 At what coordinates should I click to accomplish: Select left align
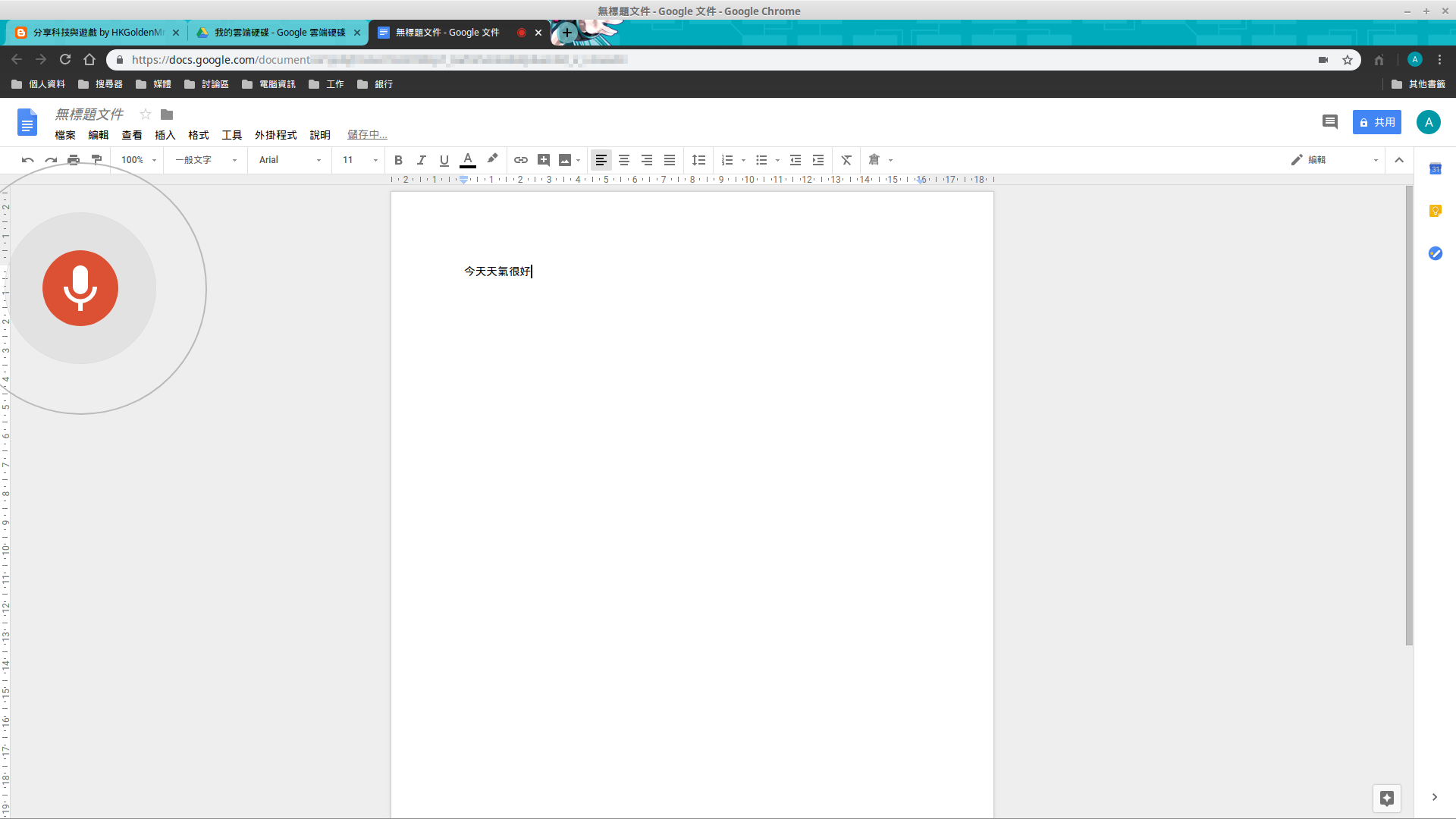601,160
